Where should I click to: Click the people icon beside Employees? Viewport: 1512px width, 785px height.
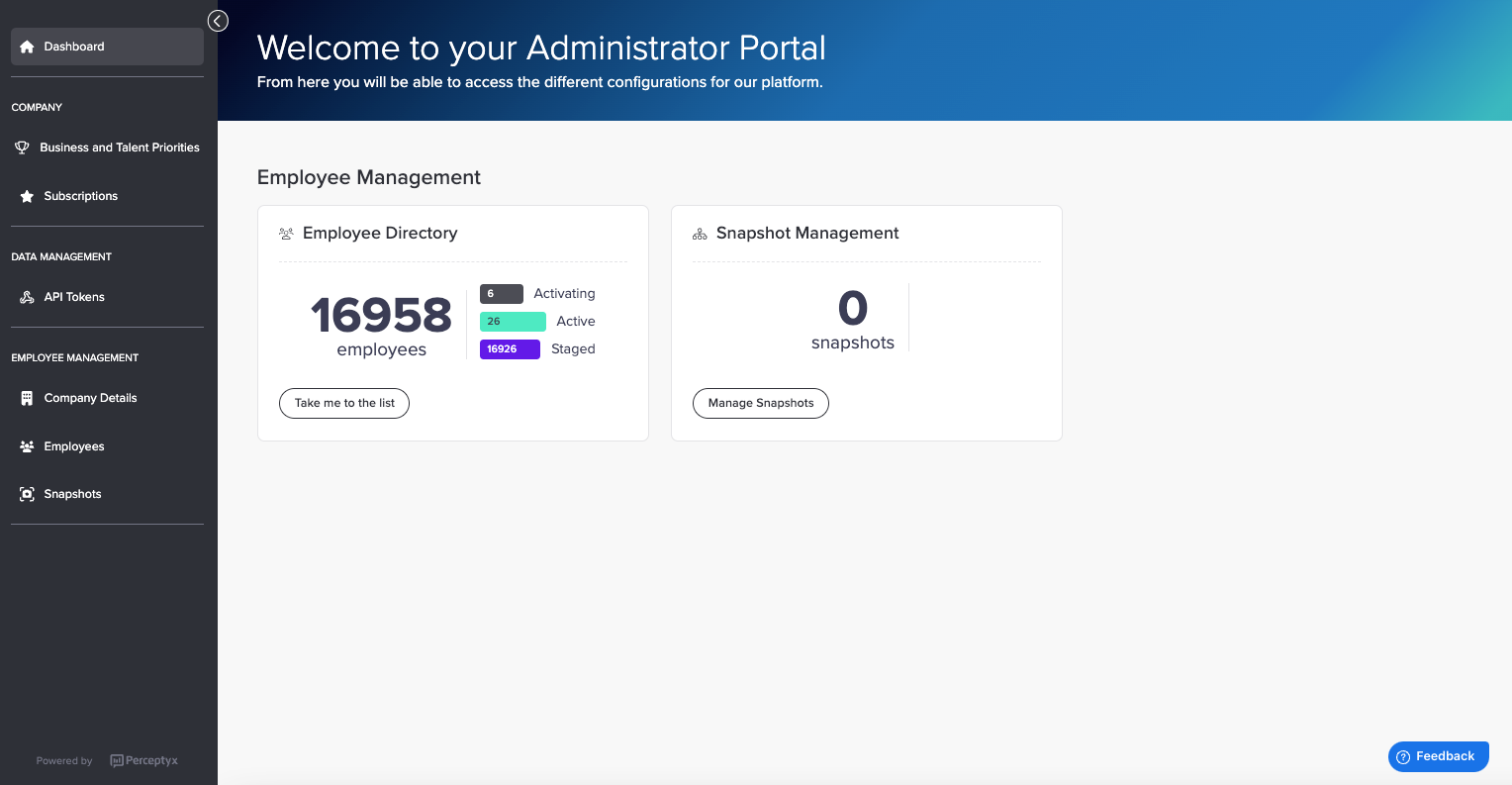coord(27,446)
